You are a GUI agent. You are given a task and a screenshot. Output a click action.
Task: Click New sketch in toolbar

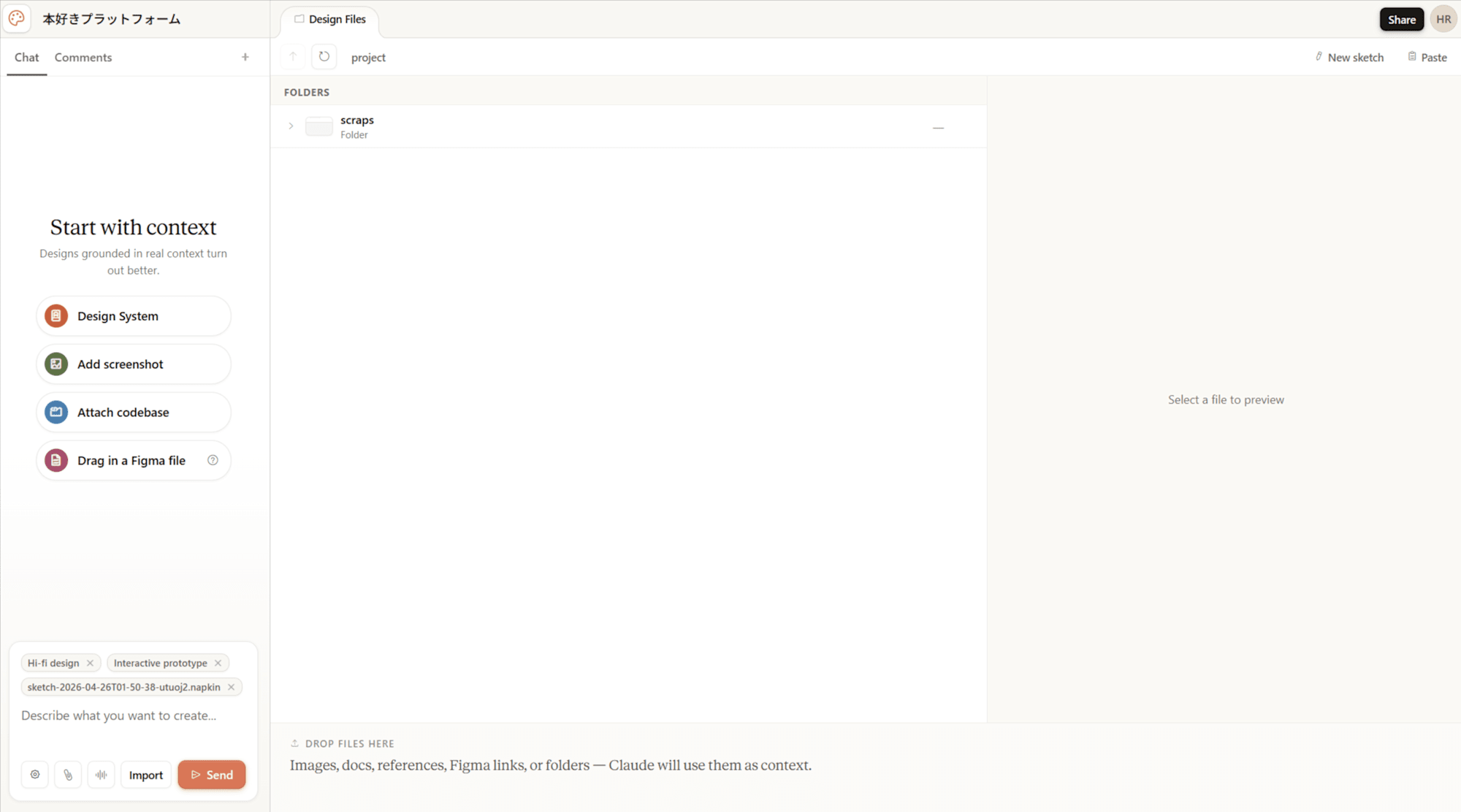point(1349,57)
